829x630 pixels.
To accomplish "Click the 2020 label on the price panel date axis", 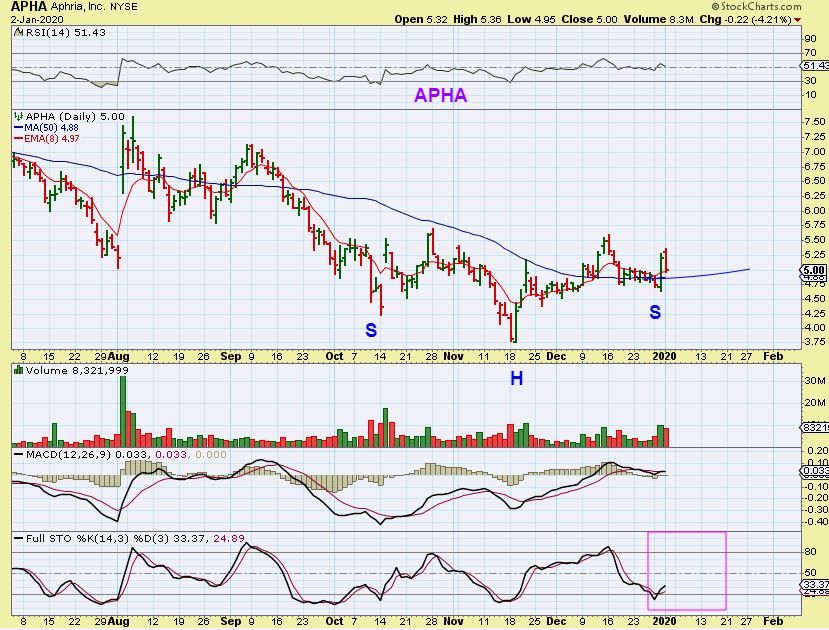I will tap(664, 356).
